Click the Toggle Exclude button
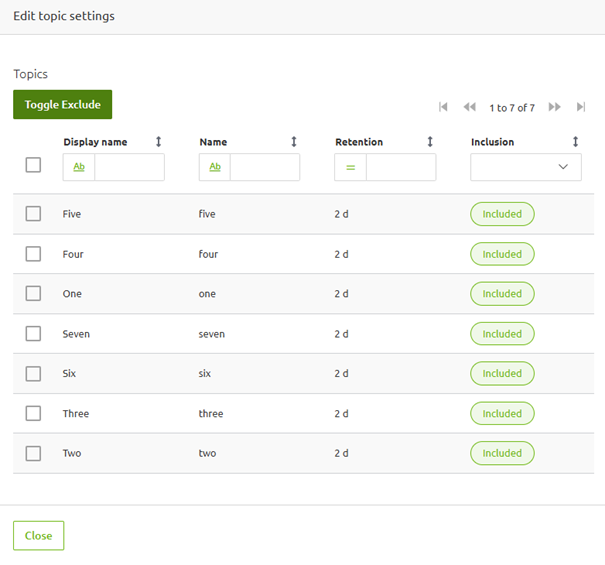 (x=63, y=105)
